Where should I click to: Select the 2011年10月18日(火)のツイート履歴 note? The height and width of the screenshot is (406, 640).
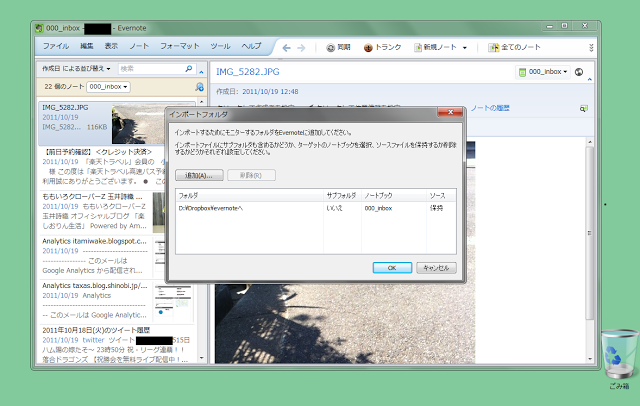pyautogui.click(x=117, y=344)
